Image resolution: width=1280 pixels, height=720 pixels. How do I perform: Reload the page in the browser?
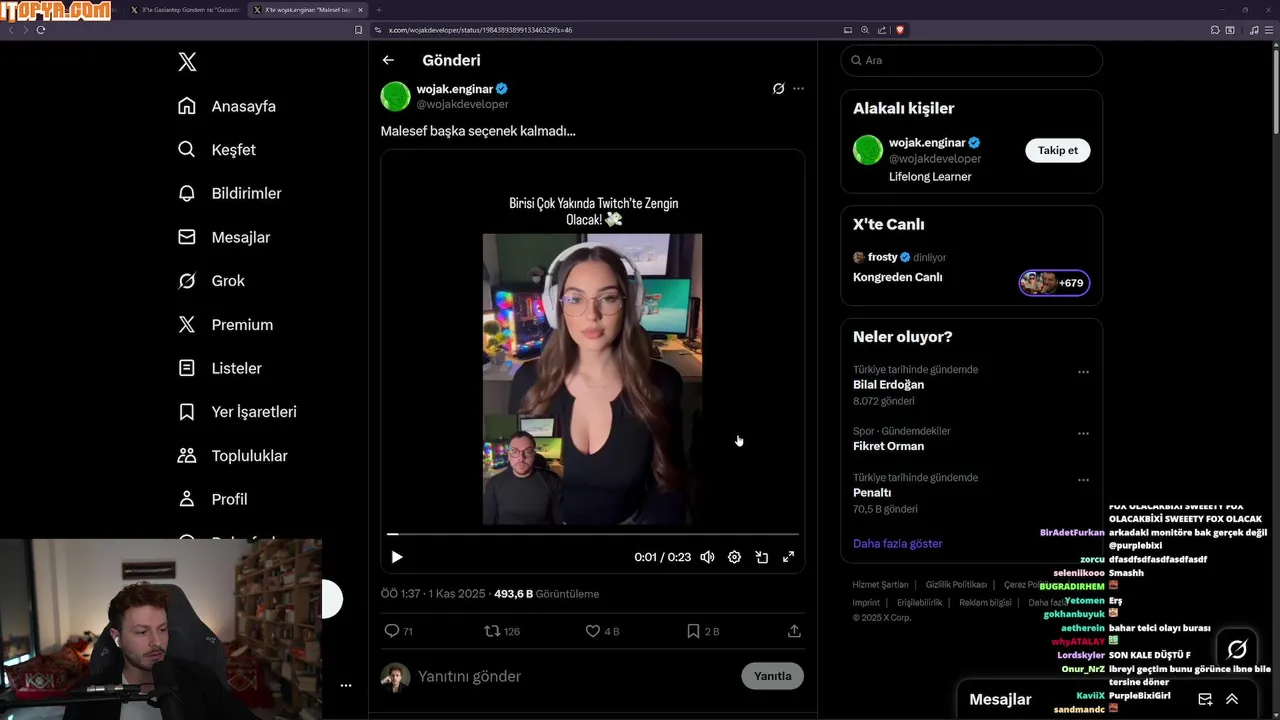click(40, 30)
